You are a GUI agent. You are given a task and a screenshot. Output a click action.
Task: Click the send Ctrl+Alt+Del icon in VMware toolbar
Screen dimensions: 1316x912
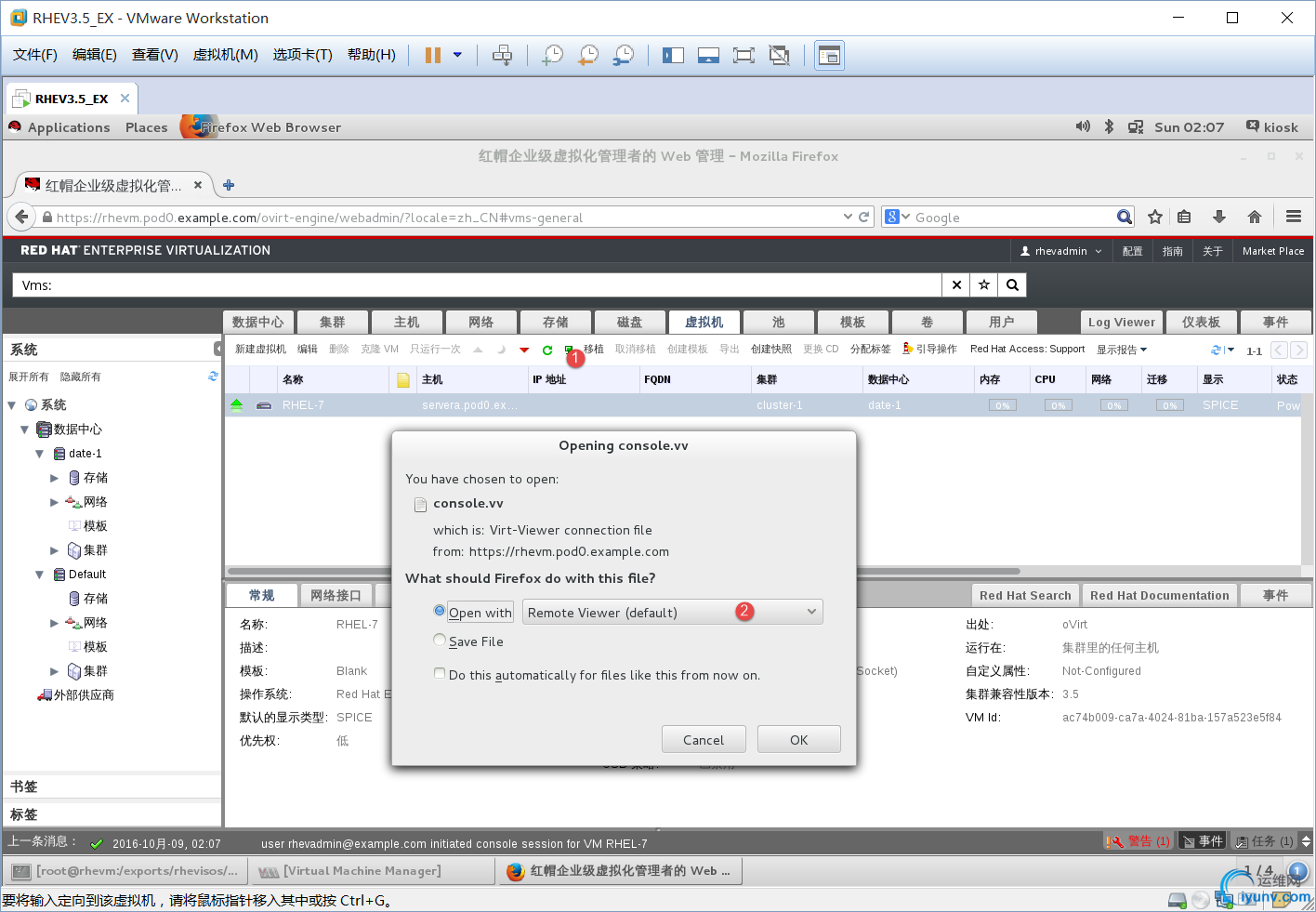(x=502, y=55)
